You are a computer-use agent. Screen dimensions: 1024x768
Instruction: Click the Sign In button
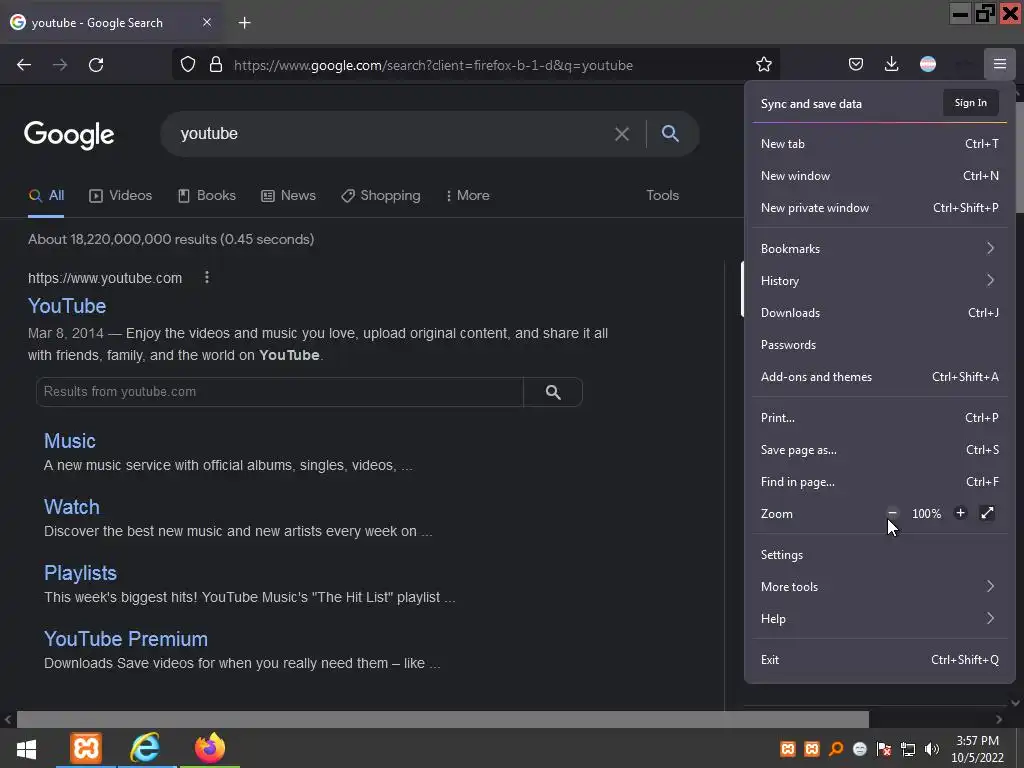coord(970,103)
